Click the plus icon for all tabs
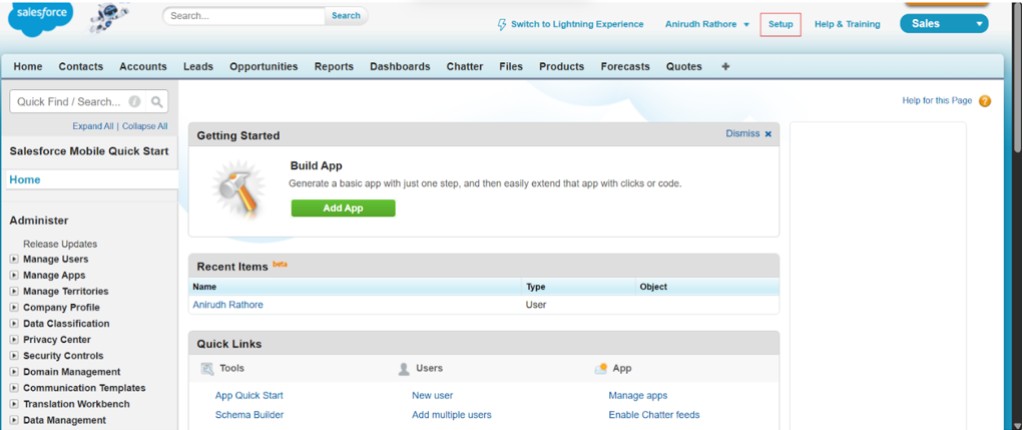1023x430 pixels. tap(725, 67)
